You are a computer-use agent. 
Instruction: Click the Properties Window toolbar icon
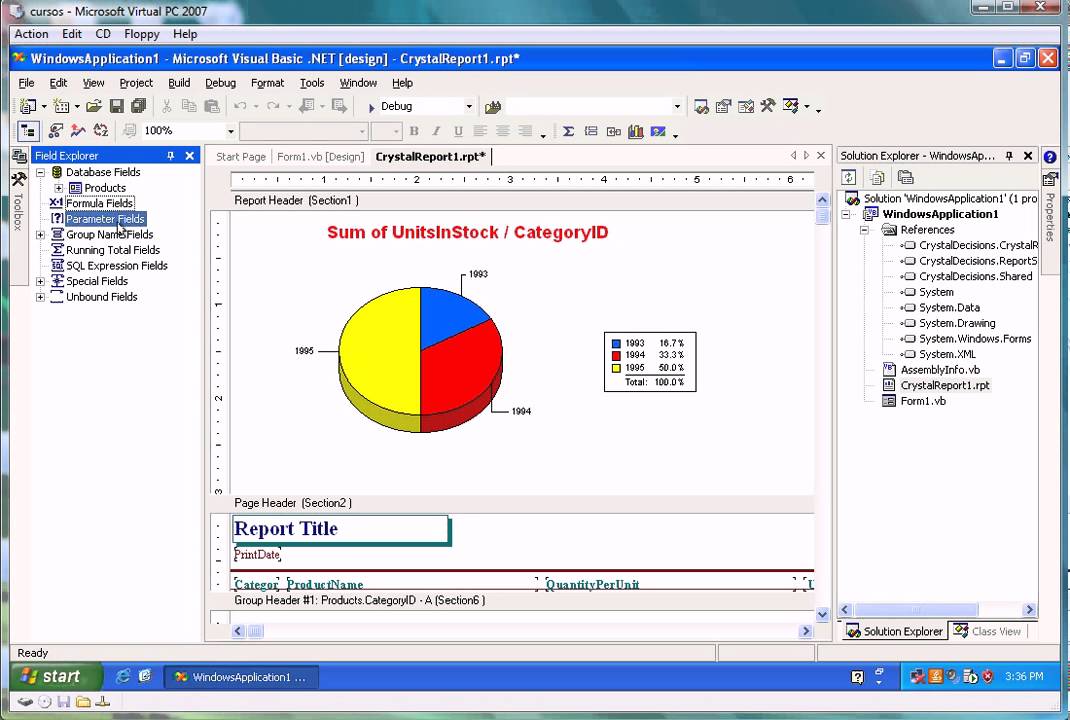(723, 106)
